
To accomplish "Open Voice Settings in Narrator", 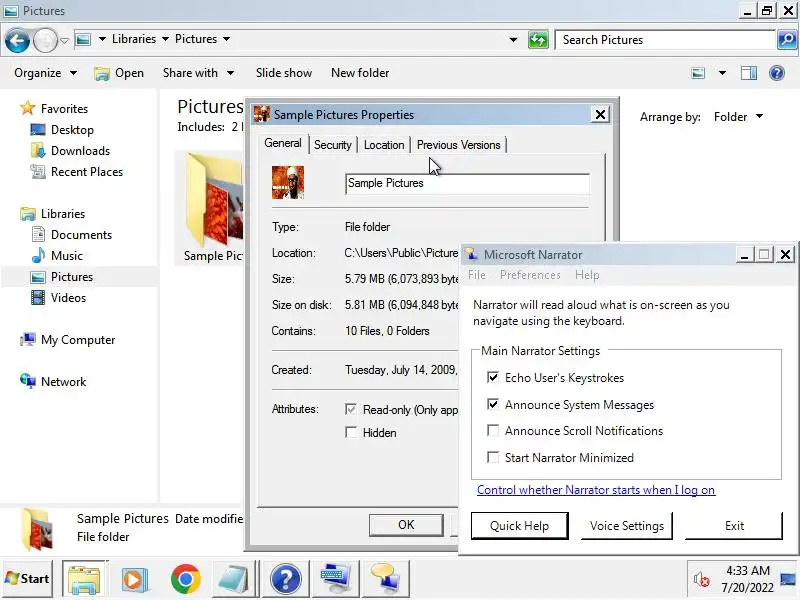I will 627,526.
